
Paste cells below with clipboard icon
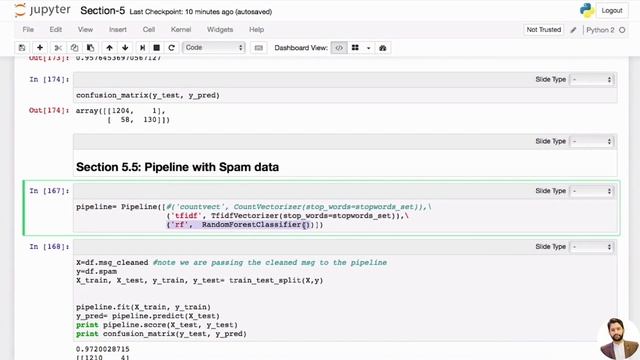(x=91, y=48)
